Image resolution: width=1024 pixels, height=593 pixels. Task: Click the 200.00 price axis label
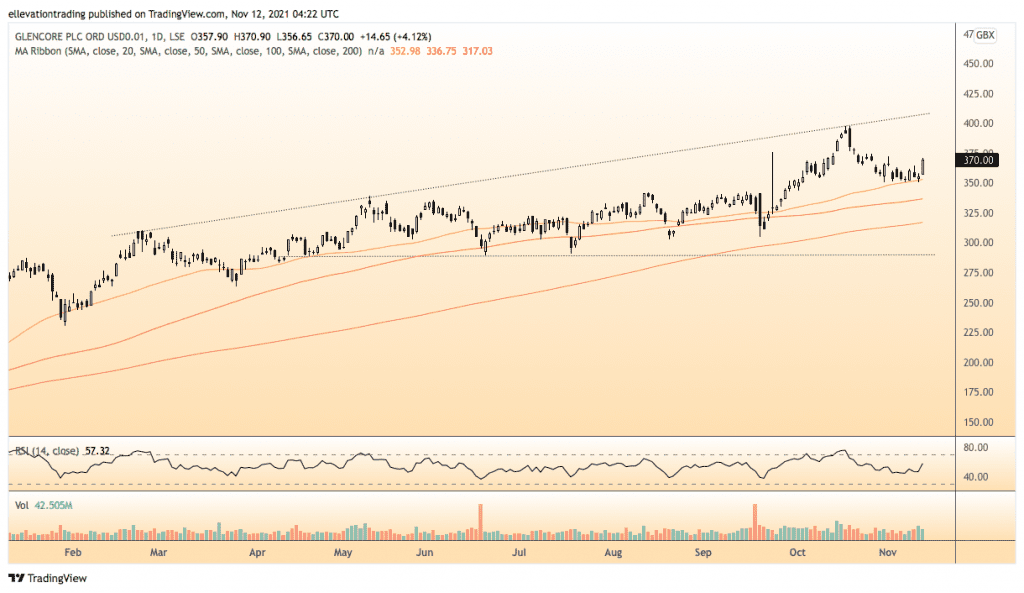(978, 362)
